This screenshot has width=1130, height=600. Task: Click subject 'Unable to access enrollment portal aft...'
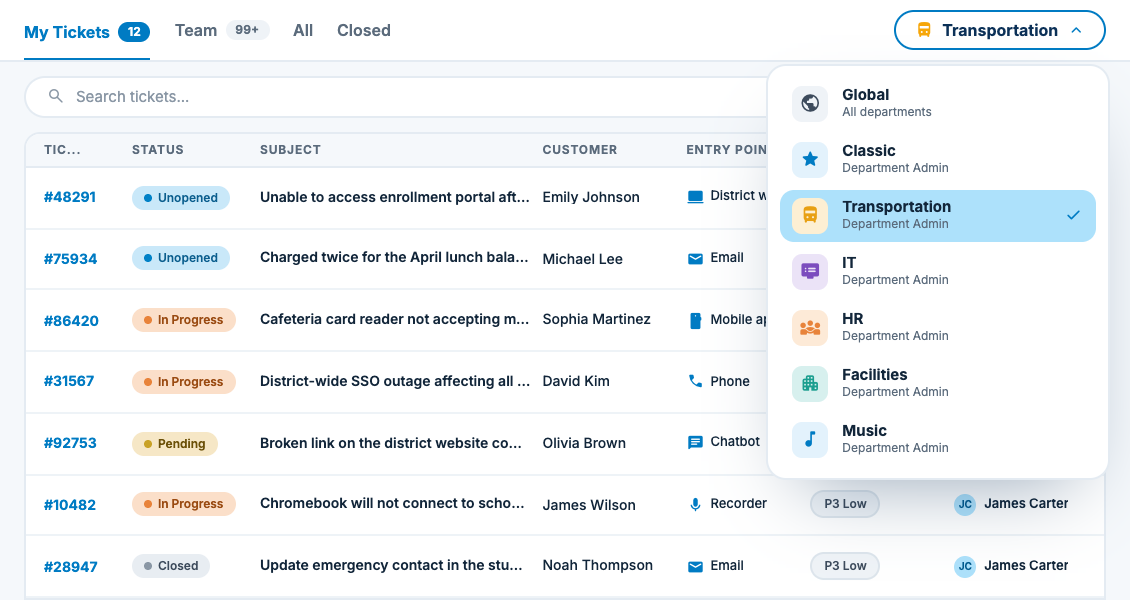tap(395, 197)
